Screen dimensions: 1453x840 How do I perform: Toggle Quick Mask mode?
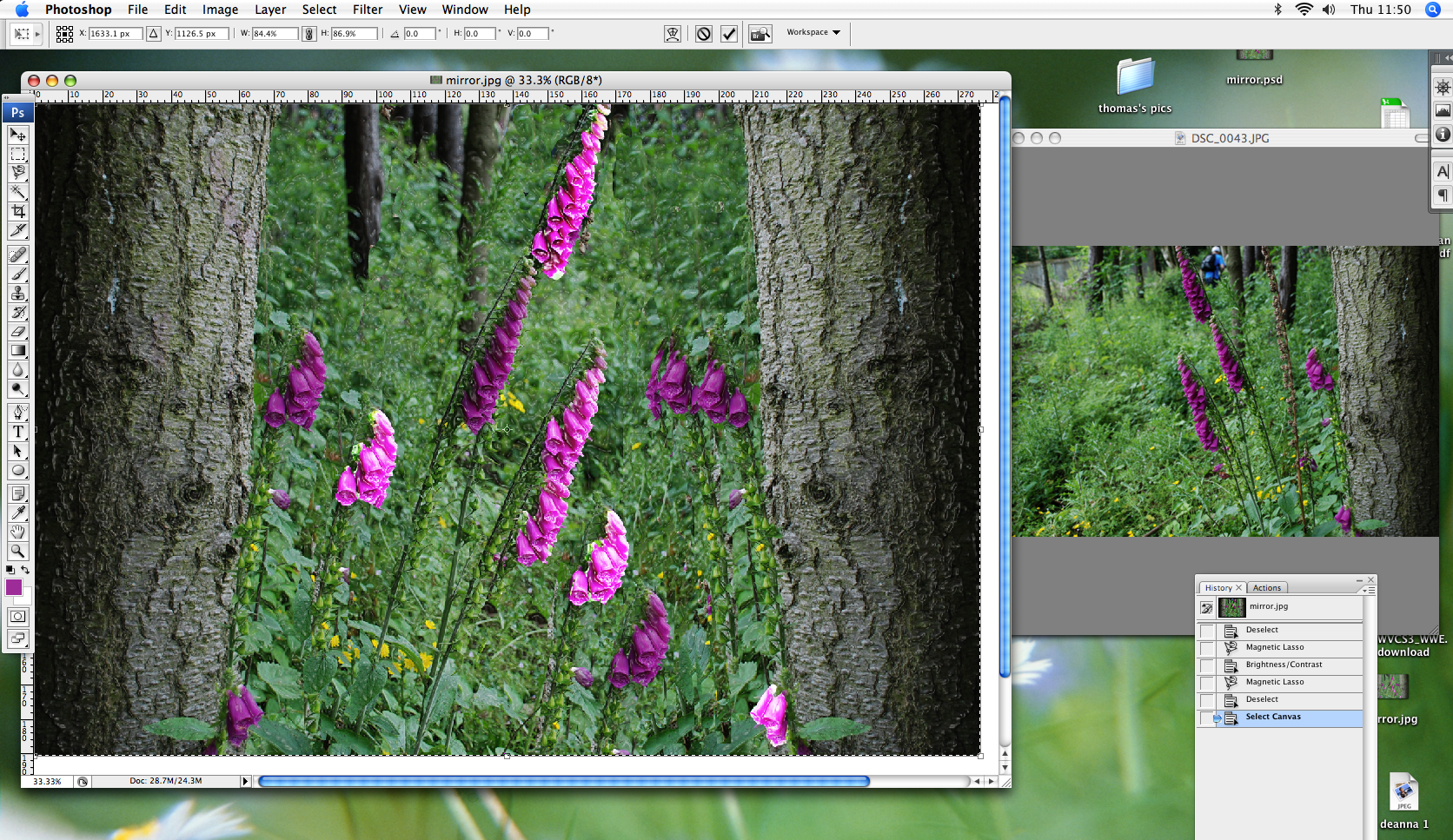(17, 616)
